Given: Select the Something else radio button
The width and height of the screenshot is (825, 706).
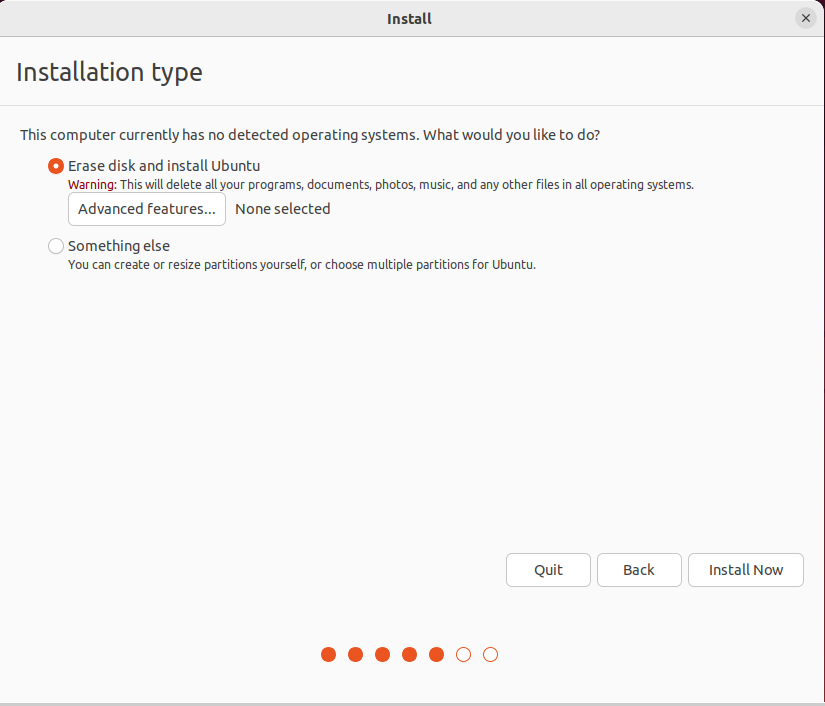Looking at the screenshot, I should 56,246.
